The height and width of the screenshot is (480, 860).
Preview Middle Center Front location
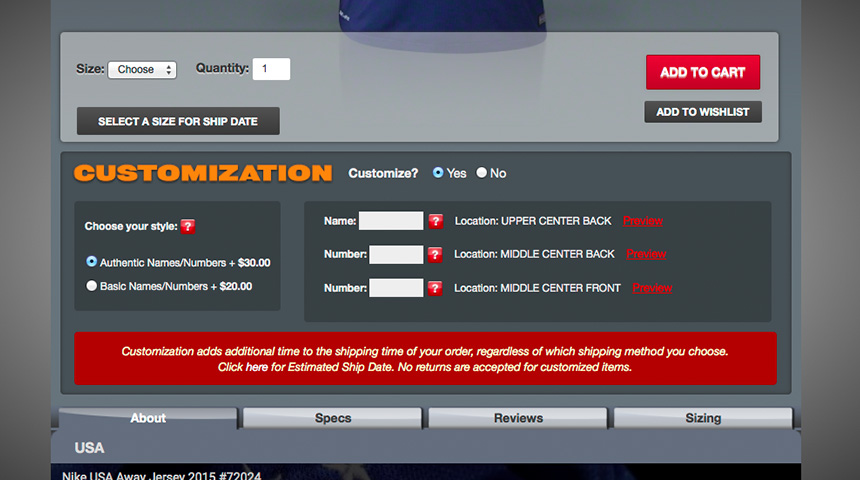coord(652,288)
